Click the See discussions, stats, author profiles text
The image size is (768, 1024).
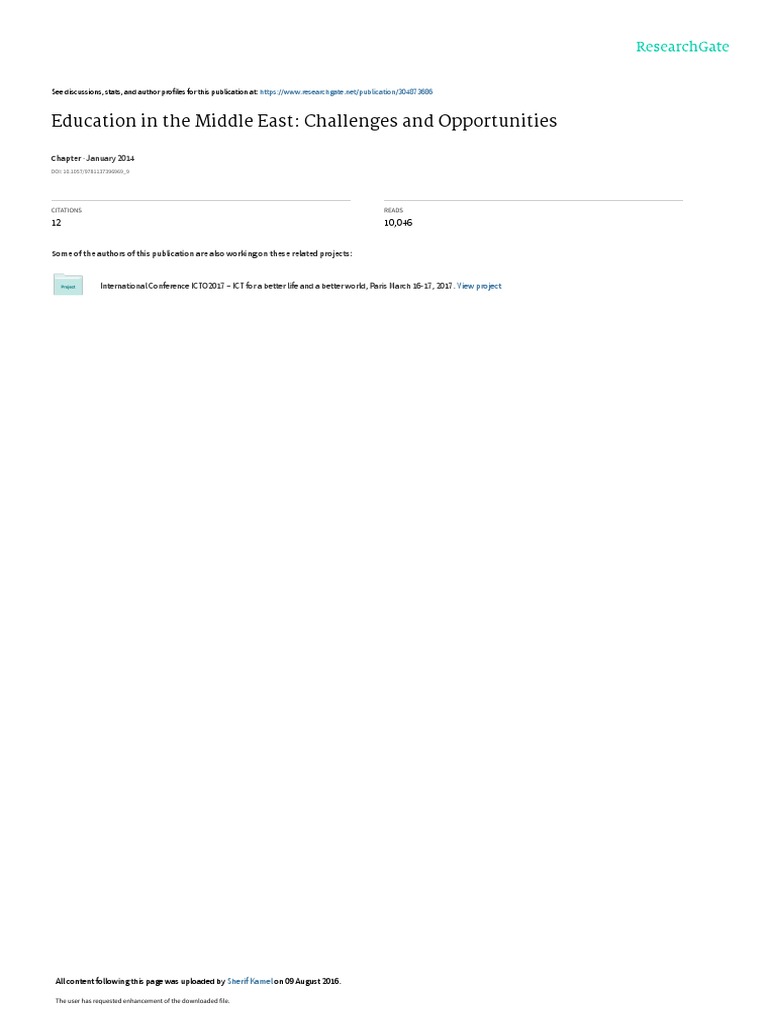tap(155, 92)
